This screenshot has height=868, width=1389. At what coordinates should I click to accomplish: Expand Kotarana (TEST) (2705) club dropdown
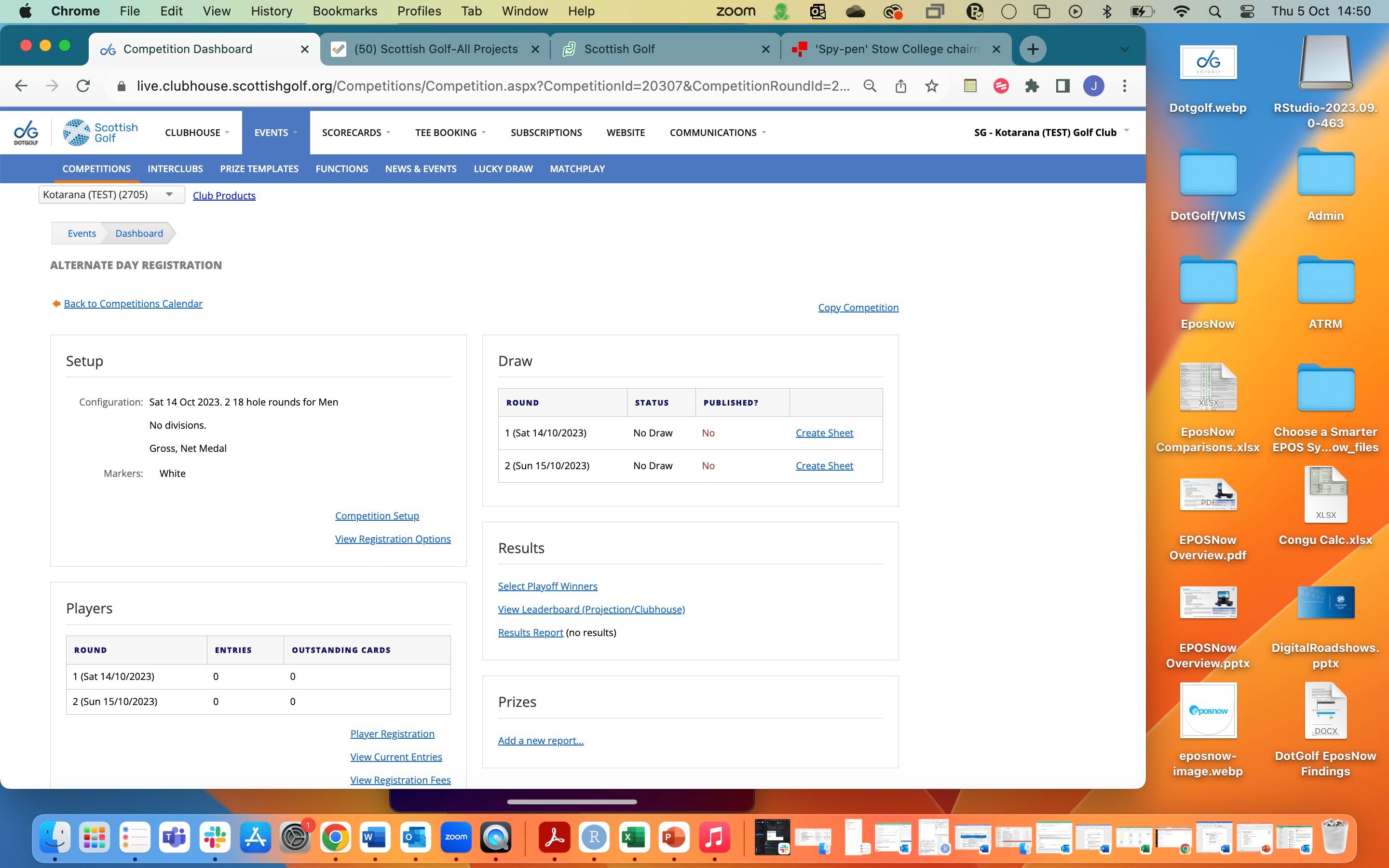[x=111, y=195]
